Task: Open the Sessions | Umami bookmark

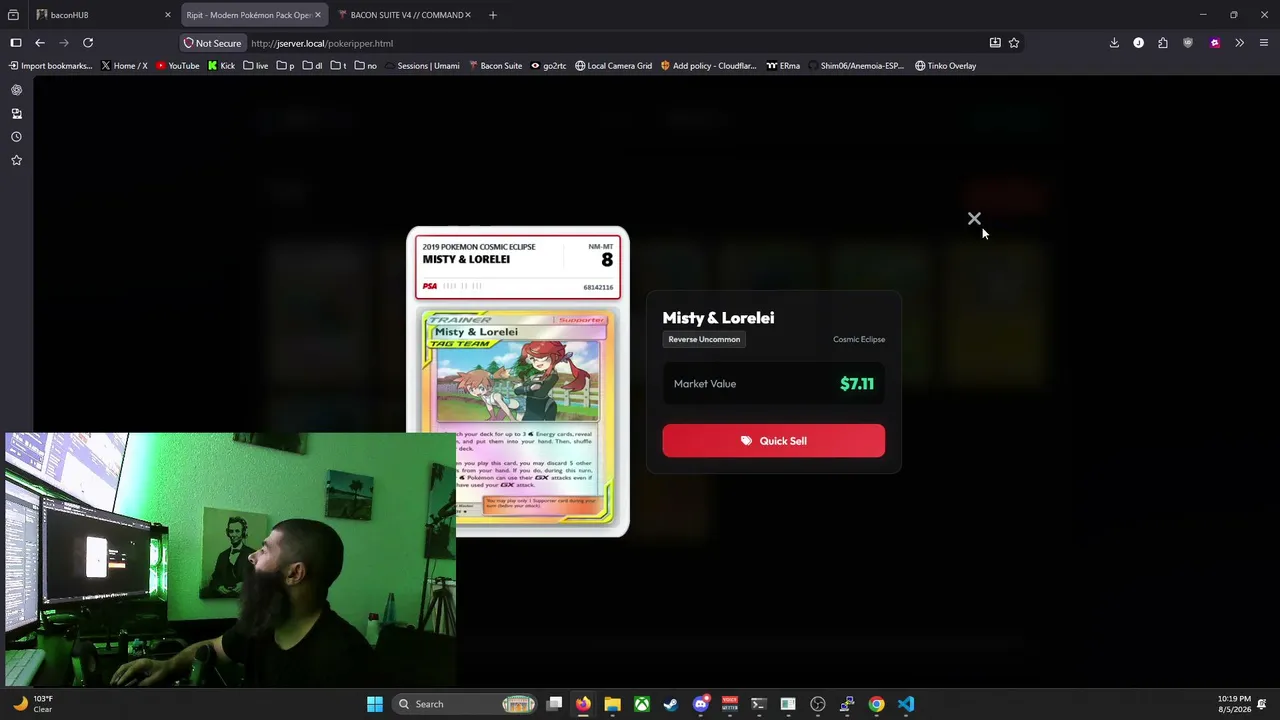Action: [x=421, y=66]
